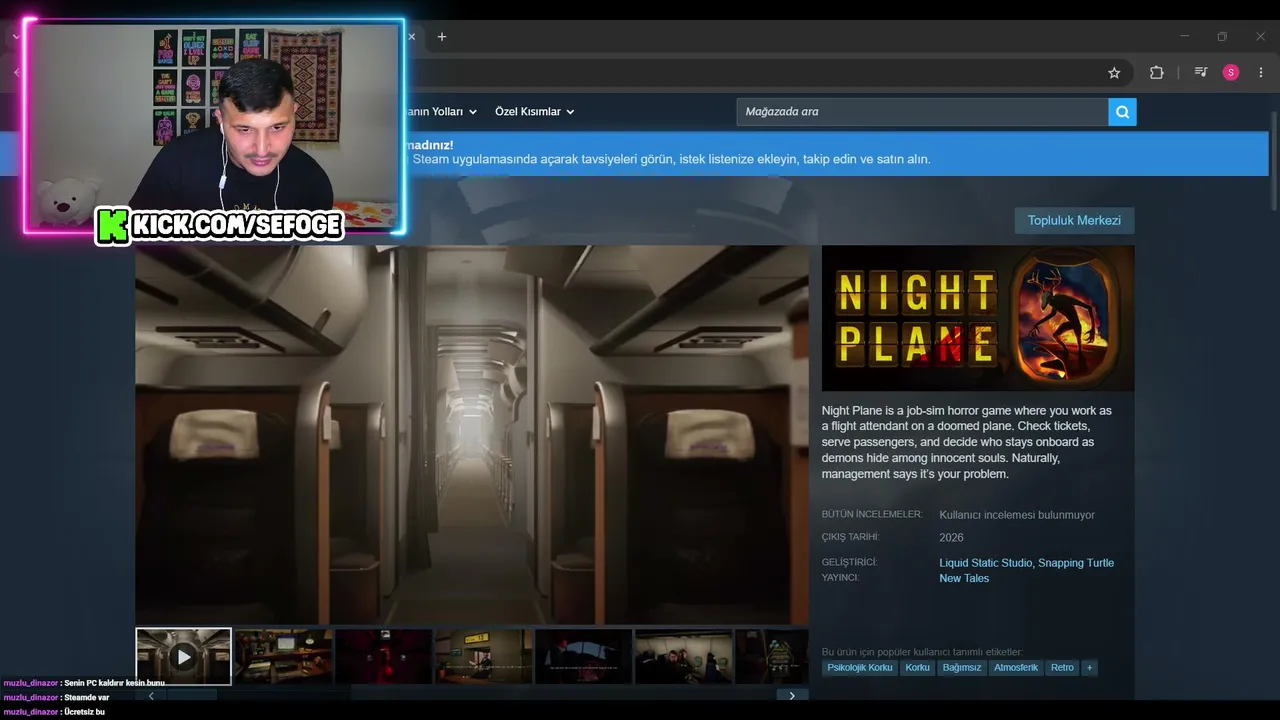Click the KICK.COM/SEFOGE stream overlay label
Screen dimensions: 1280x720
click(221, 225)
